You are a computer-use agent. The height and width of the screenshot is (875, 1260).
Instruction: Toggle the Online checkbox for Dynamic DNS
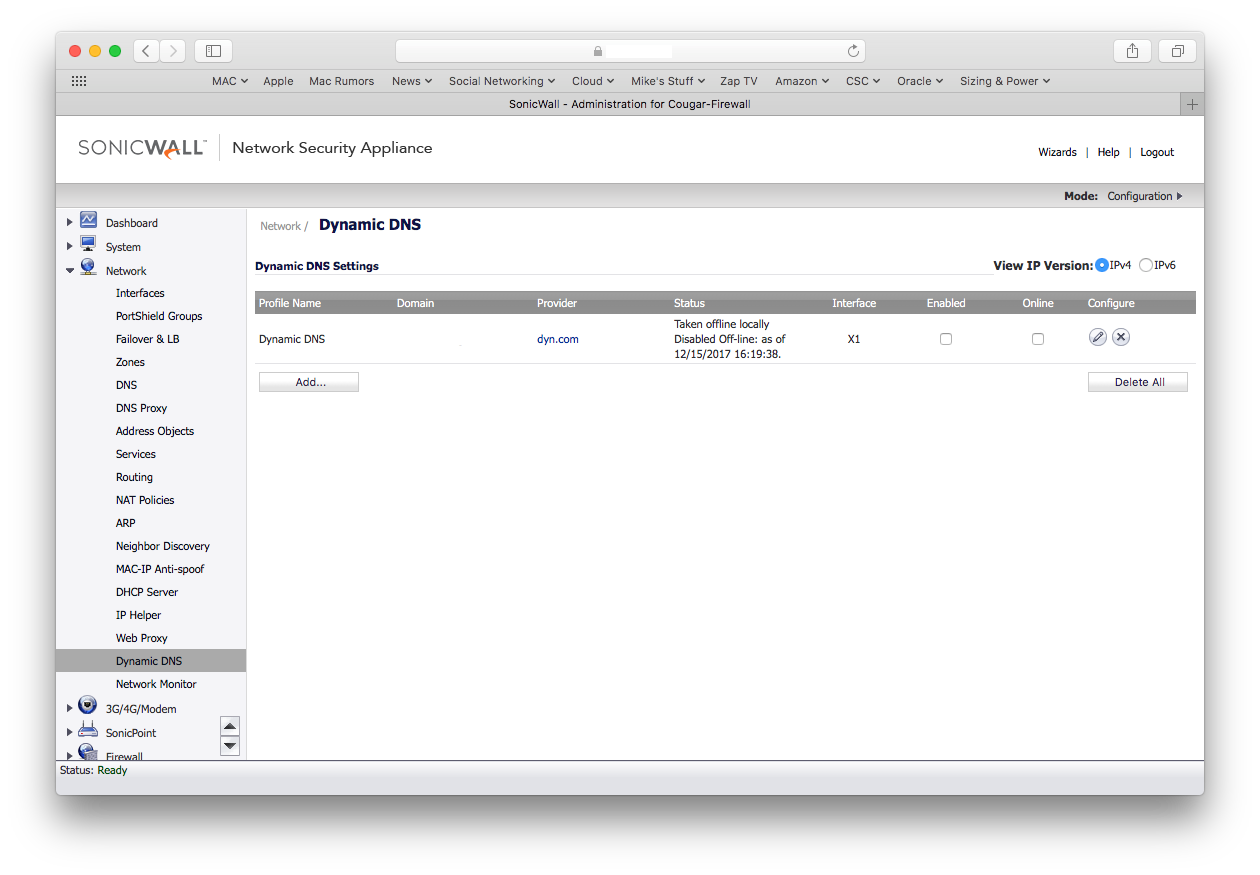1038,339
